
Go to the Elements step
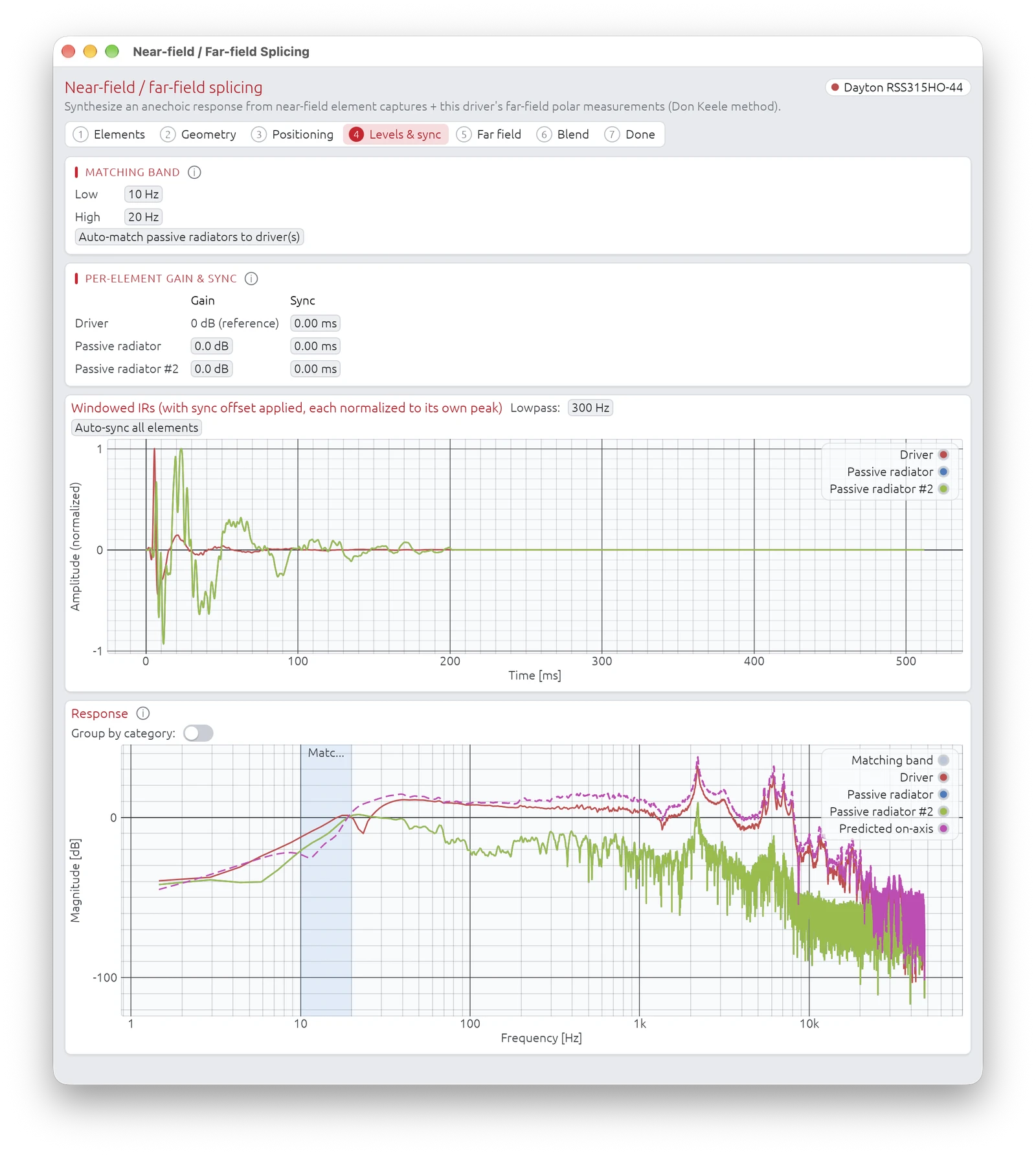109,134
